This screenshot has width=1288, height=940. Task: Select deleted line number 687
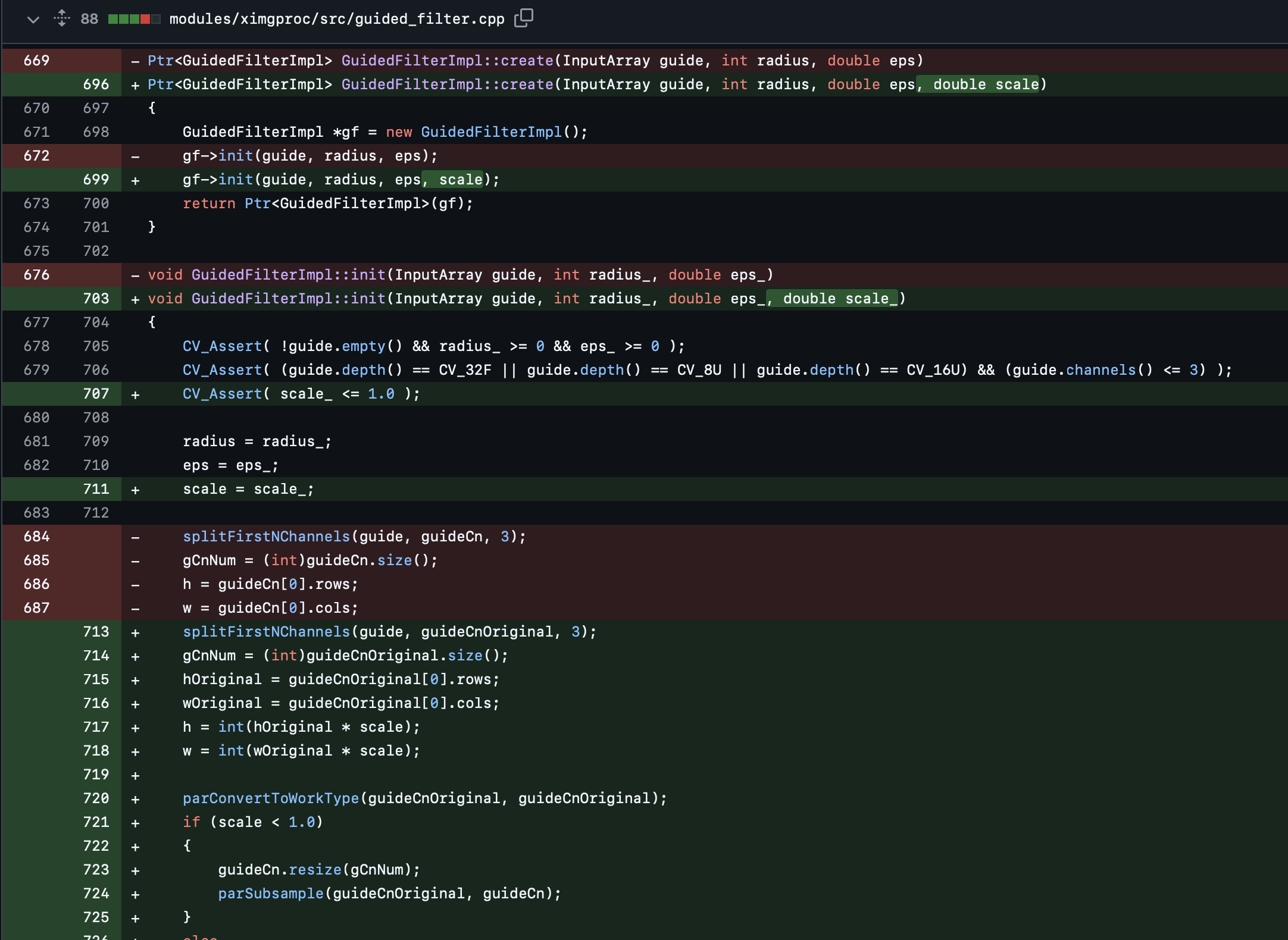coord(36,608)
